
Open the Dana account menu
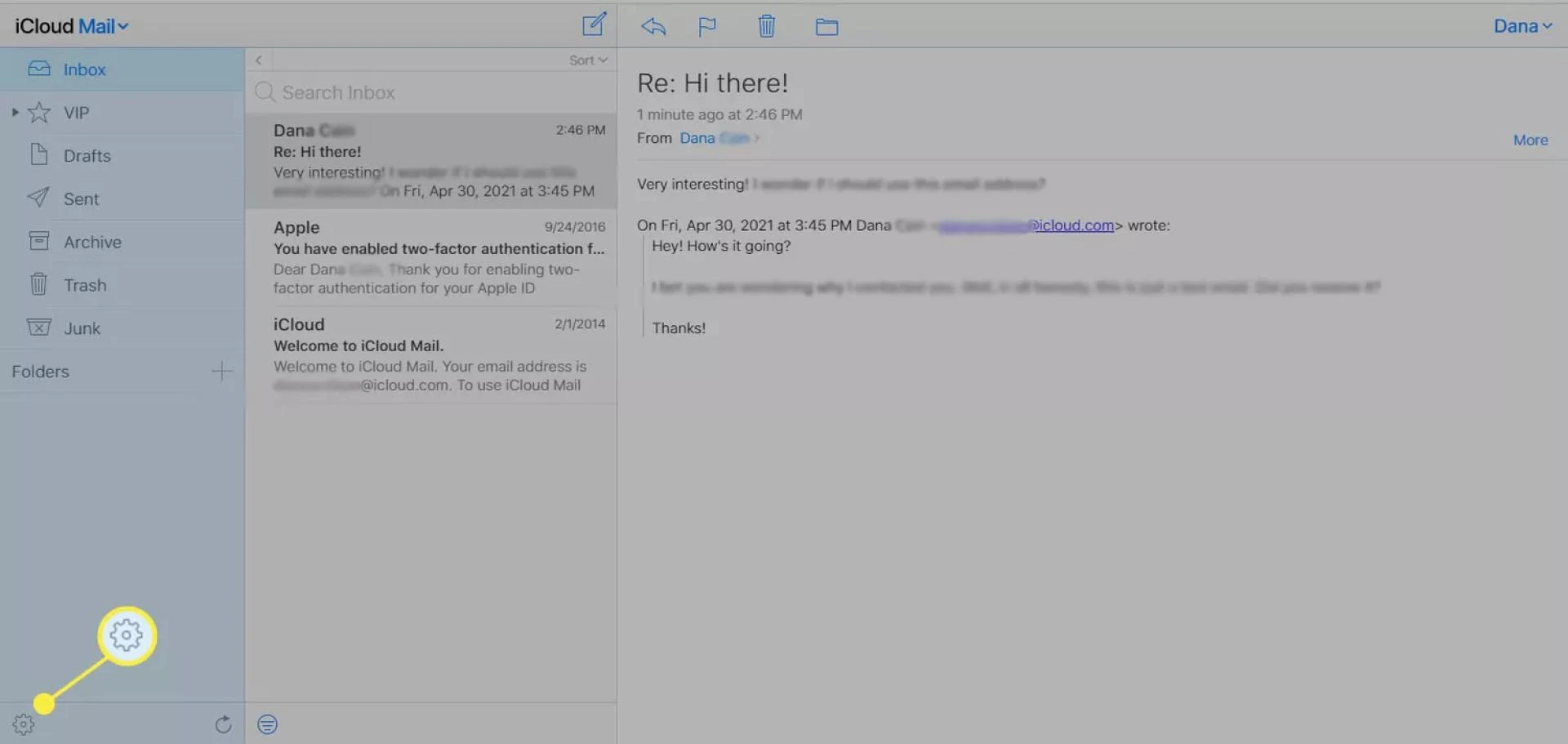pos(1522,25)
